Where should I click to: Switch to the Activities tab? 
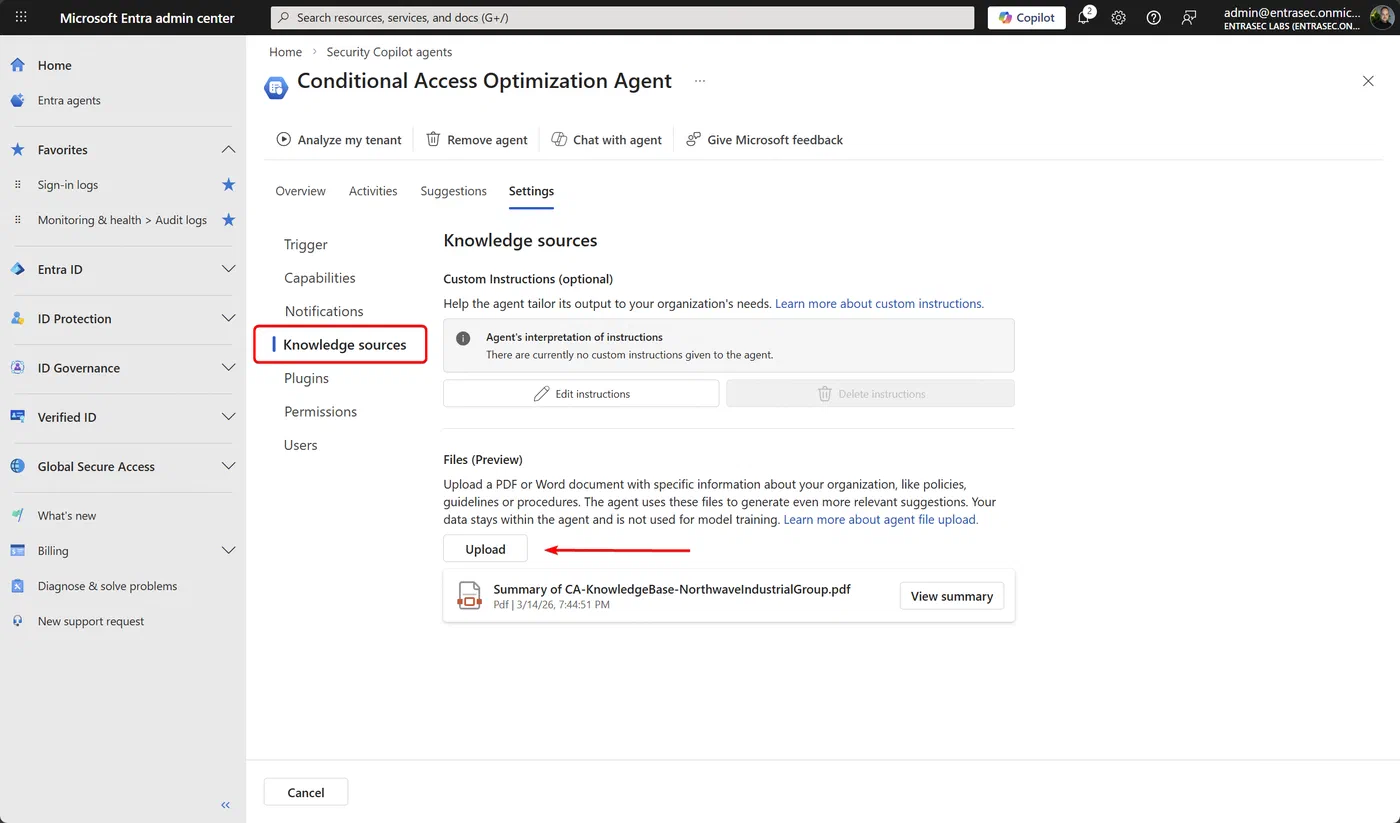pos(373,191)
